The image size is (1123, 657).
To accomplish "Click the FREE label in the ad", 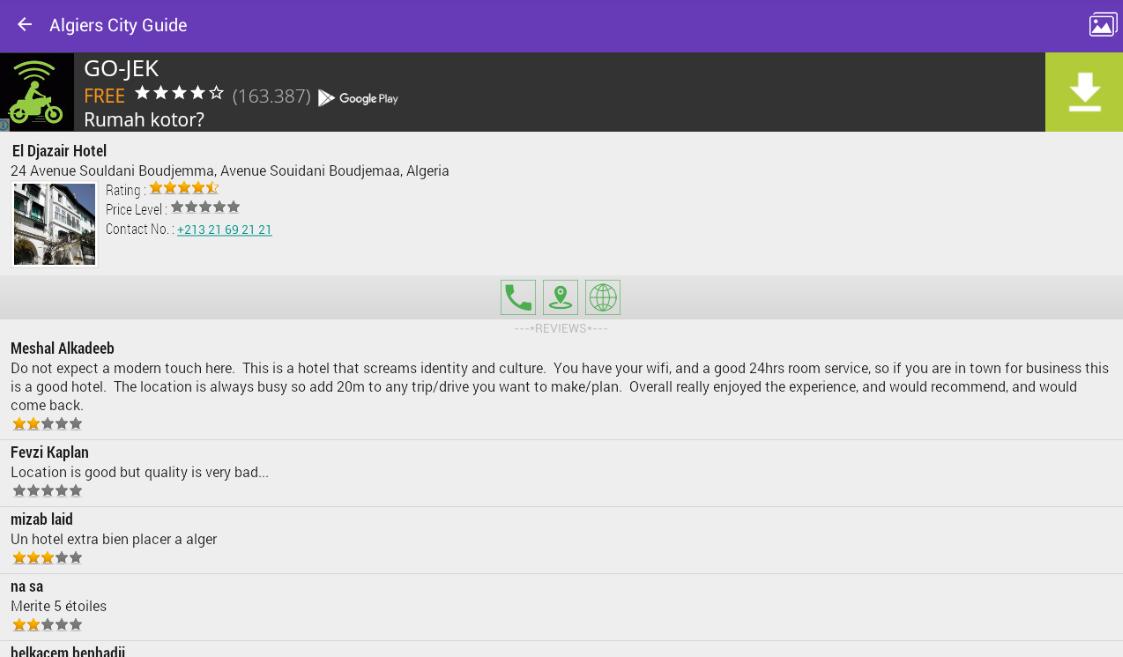I will [104, 96].
